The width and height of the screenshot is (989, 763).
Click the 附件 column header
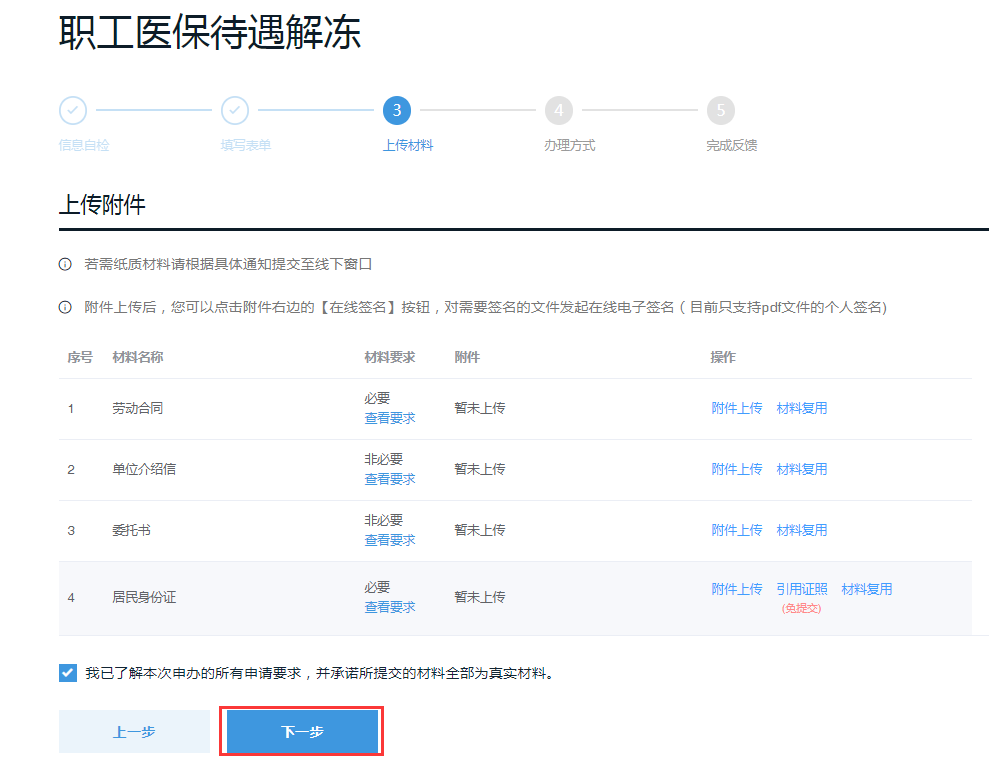point(467,358)
